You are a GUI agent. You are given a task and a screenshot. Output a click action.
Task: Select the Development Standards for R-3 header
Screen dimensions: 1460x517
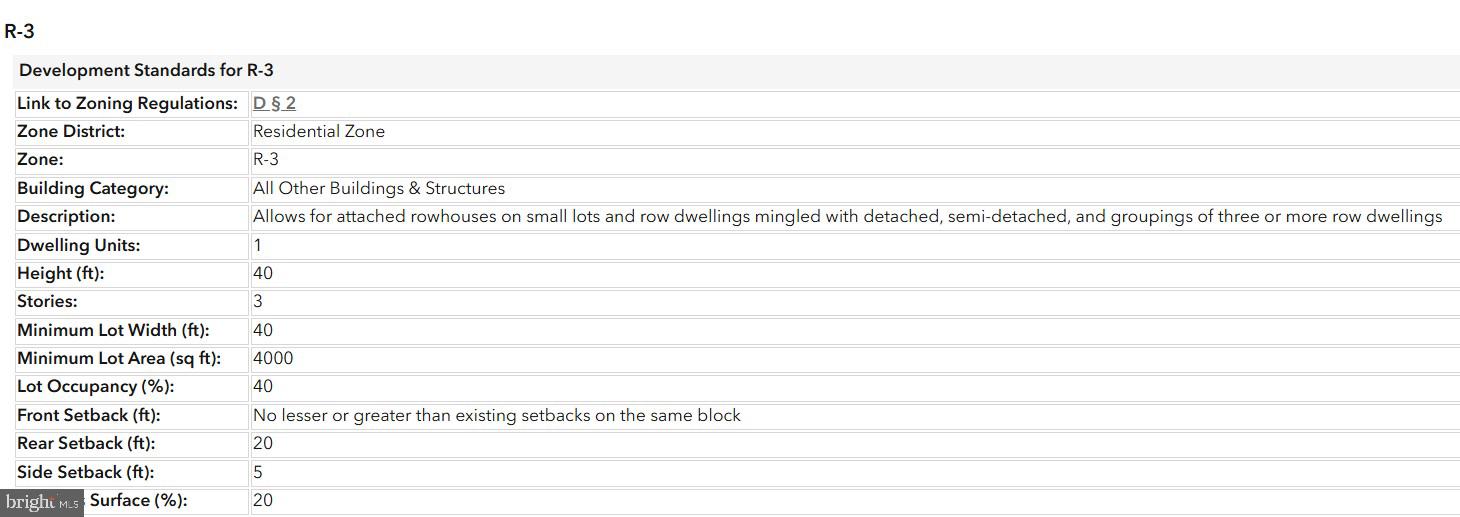146,70
